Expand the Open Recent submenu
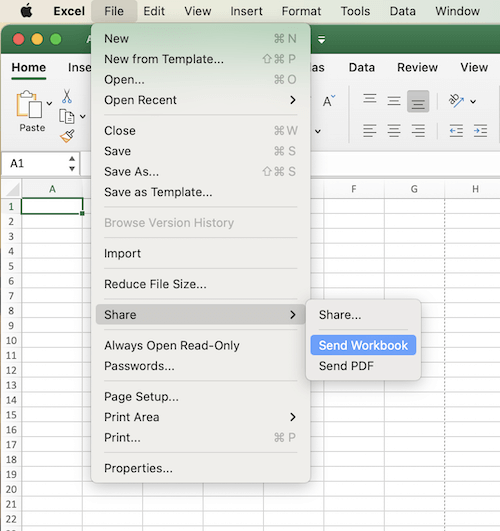This screenshot has height=531, width=500. coord(200,100)
